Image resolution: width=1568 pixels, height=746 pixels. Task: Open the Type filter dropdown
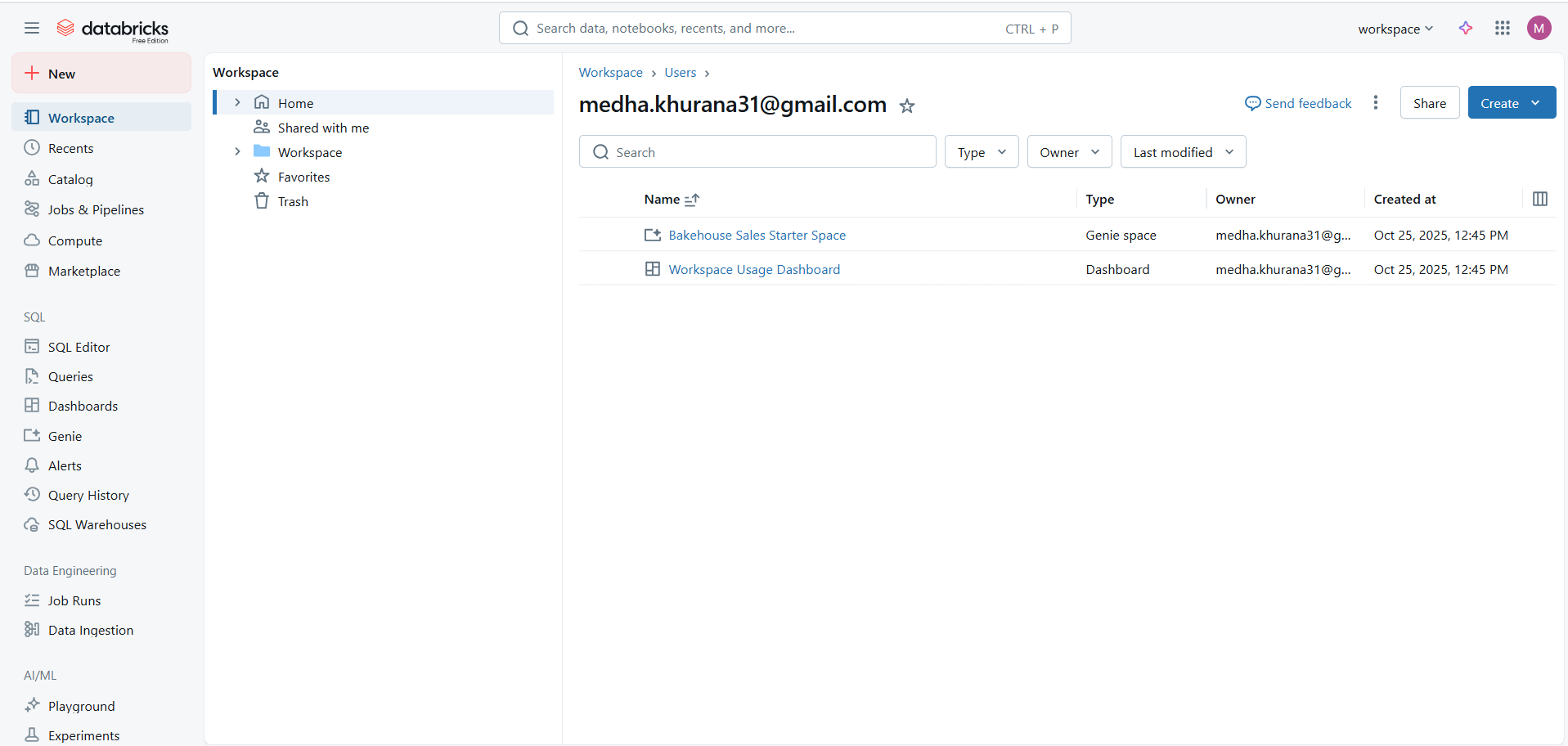tap(981, 152)
